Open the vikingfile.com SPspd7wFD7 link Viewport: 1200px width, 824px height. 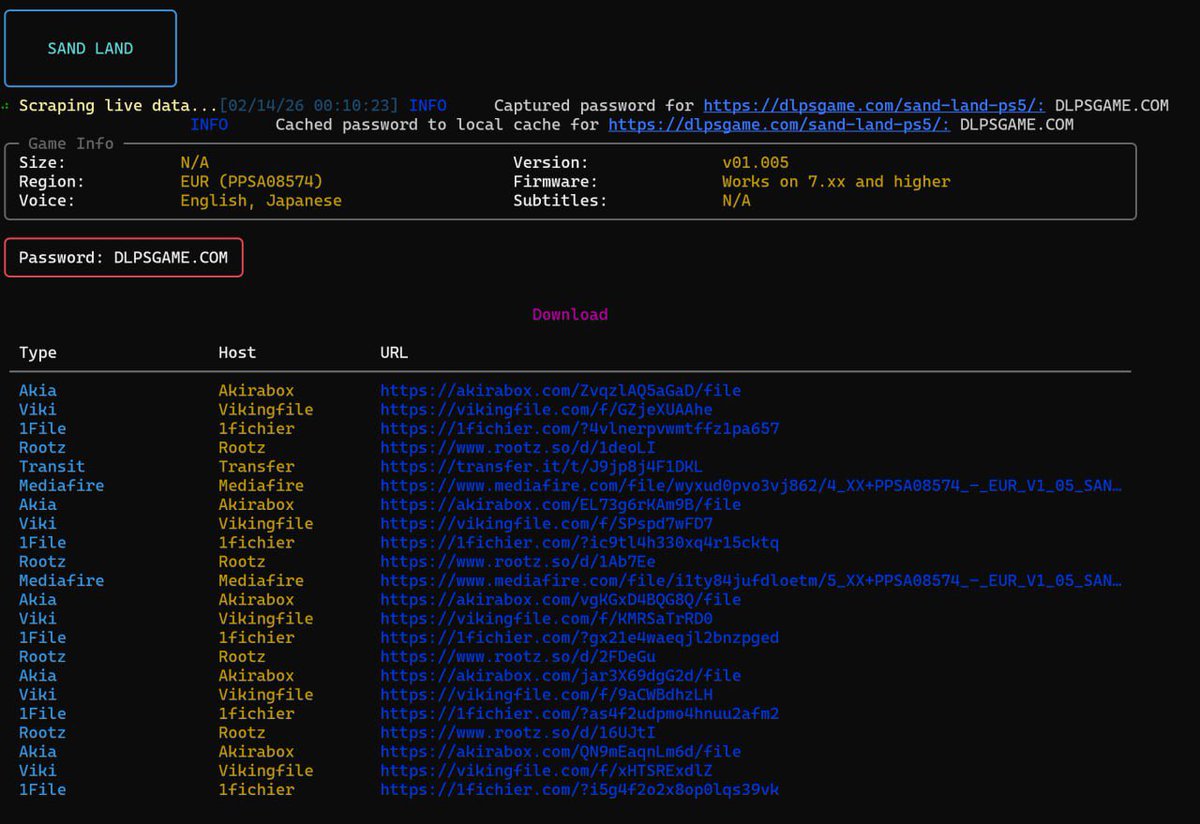[x=546, y=523]
